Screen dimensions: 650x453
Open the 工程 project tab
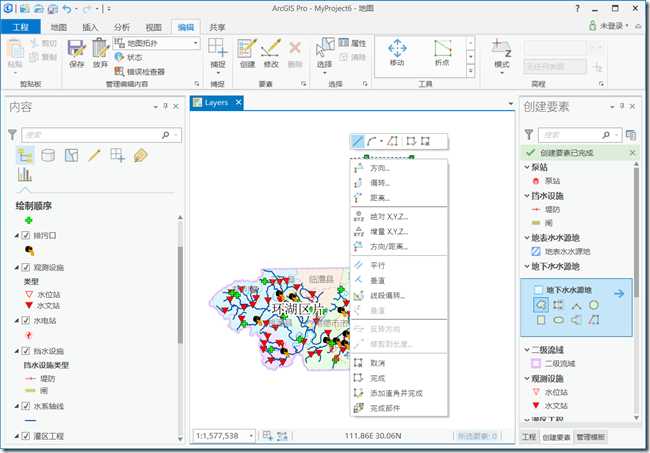(20, 27)
